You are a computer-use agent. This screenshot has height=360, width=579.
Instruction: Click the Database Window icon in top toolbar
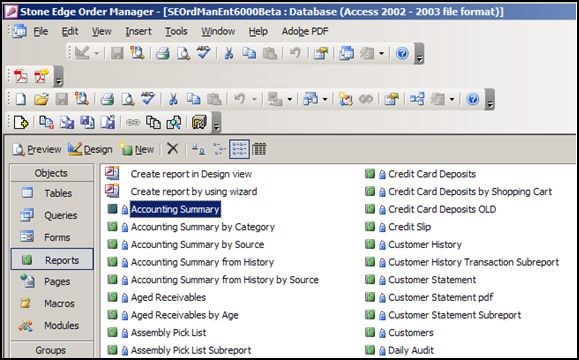tap(346, 54)
